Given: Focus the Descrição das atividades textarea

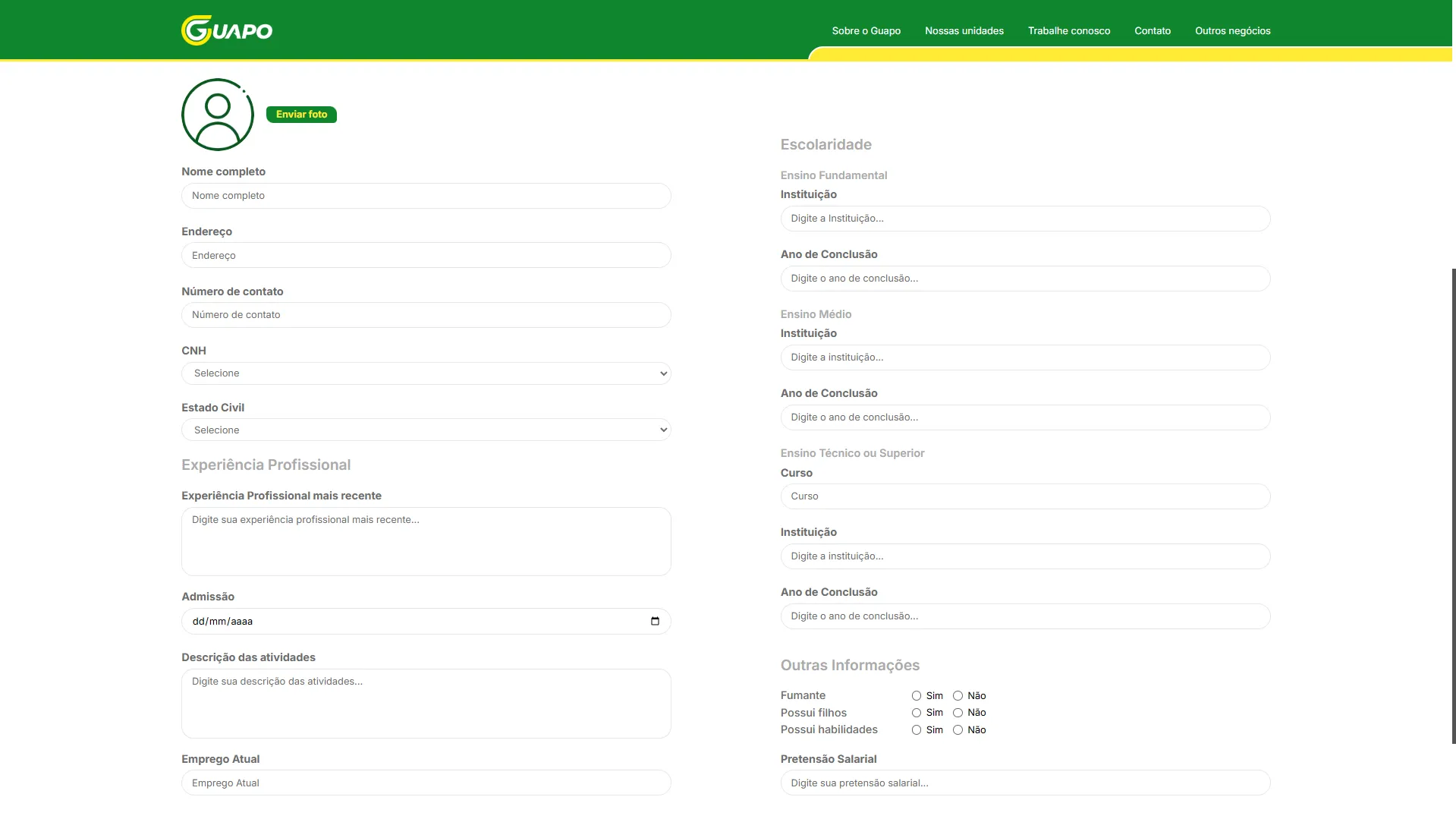Looking at the screenshot, I should point(426,704).
